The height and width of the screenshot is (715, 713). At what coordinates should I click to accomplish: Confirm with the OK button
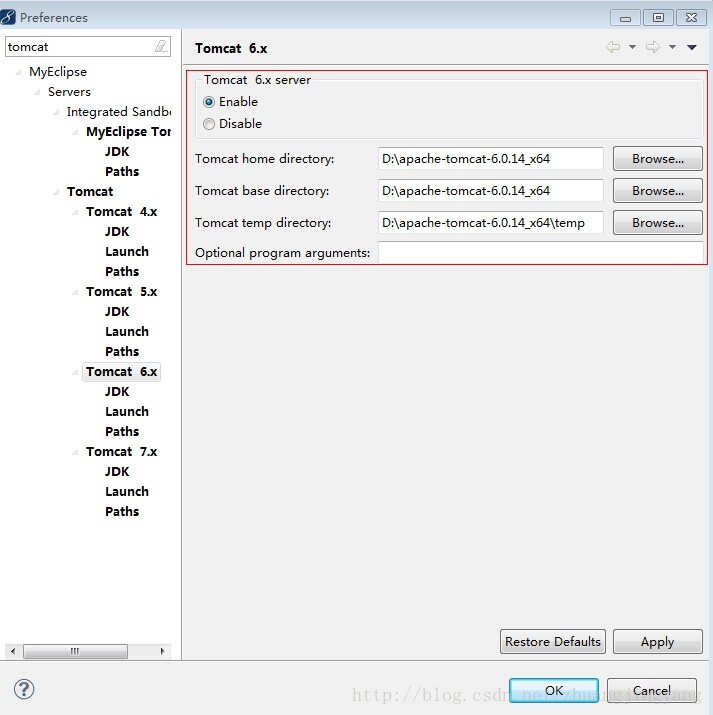pyautogui.click(x=554, y=690)
